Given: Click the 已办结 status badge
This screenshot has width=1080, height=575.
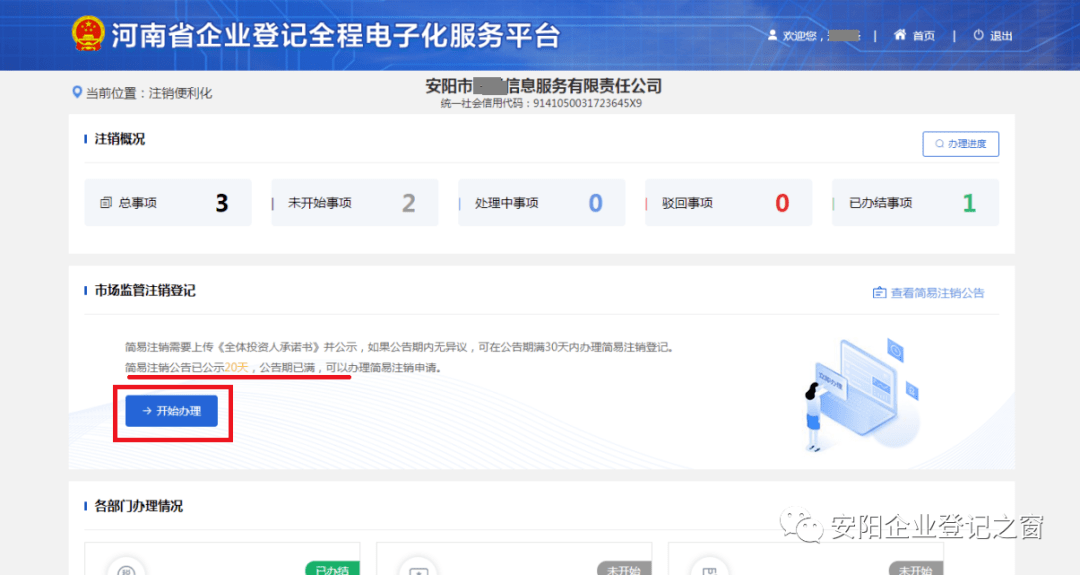Looking at the screenshot, I should point(333,568).
